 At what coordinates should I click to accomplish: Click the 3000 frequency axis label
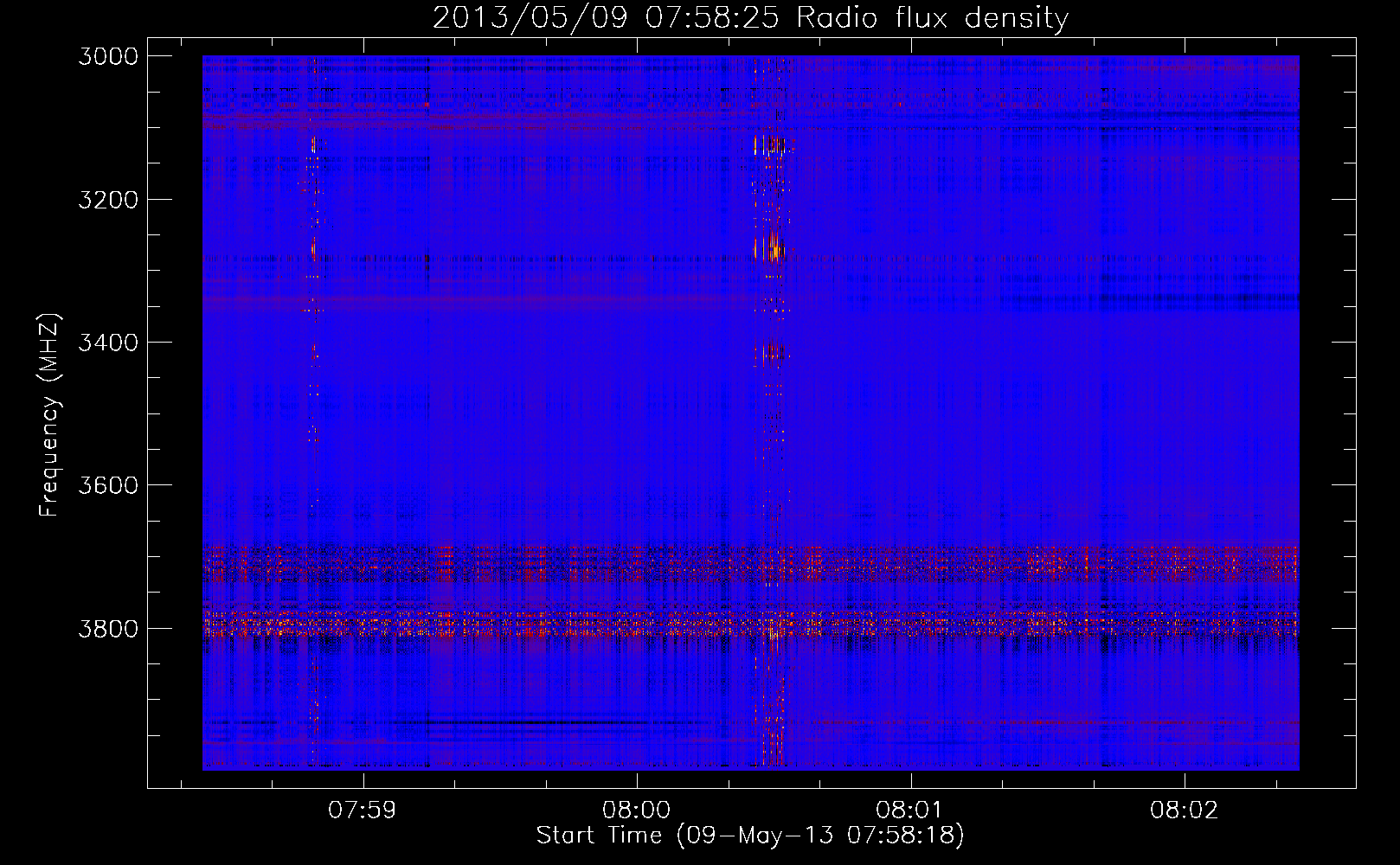click(108, 56)
